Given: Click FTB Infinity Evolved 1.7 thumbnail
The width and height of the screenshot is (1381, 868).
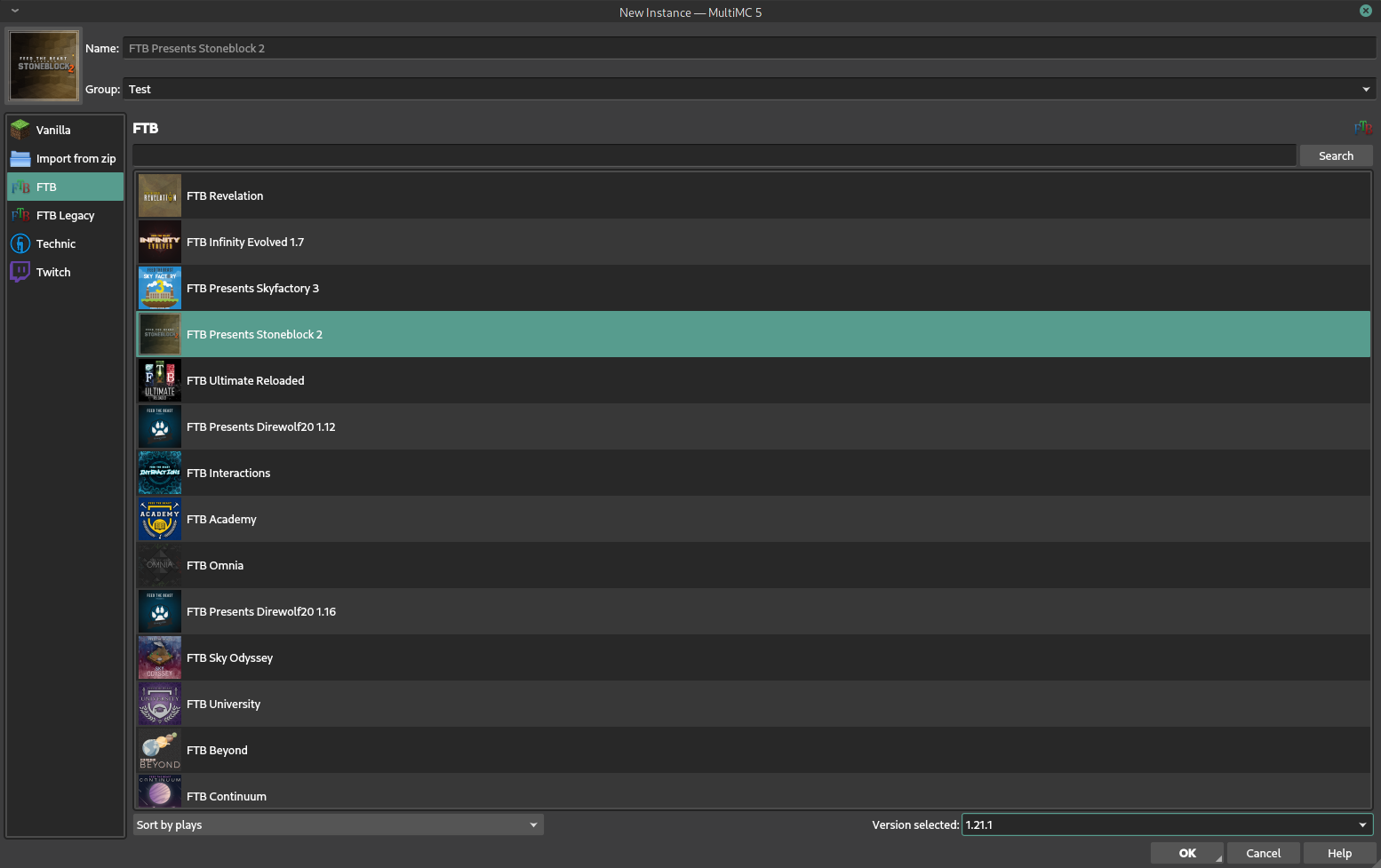Looking at the screenshot, I should click(160, 242).
